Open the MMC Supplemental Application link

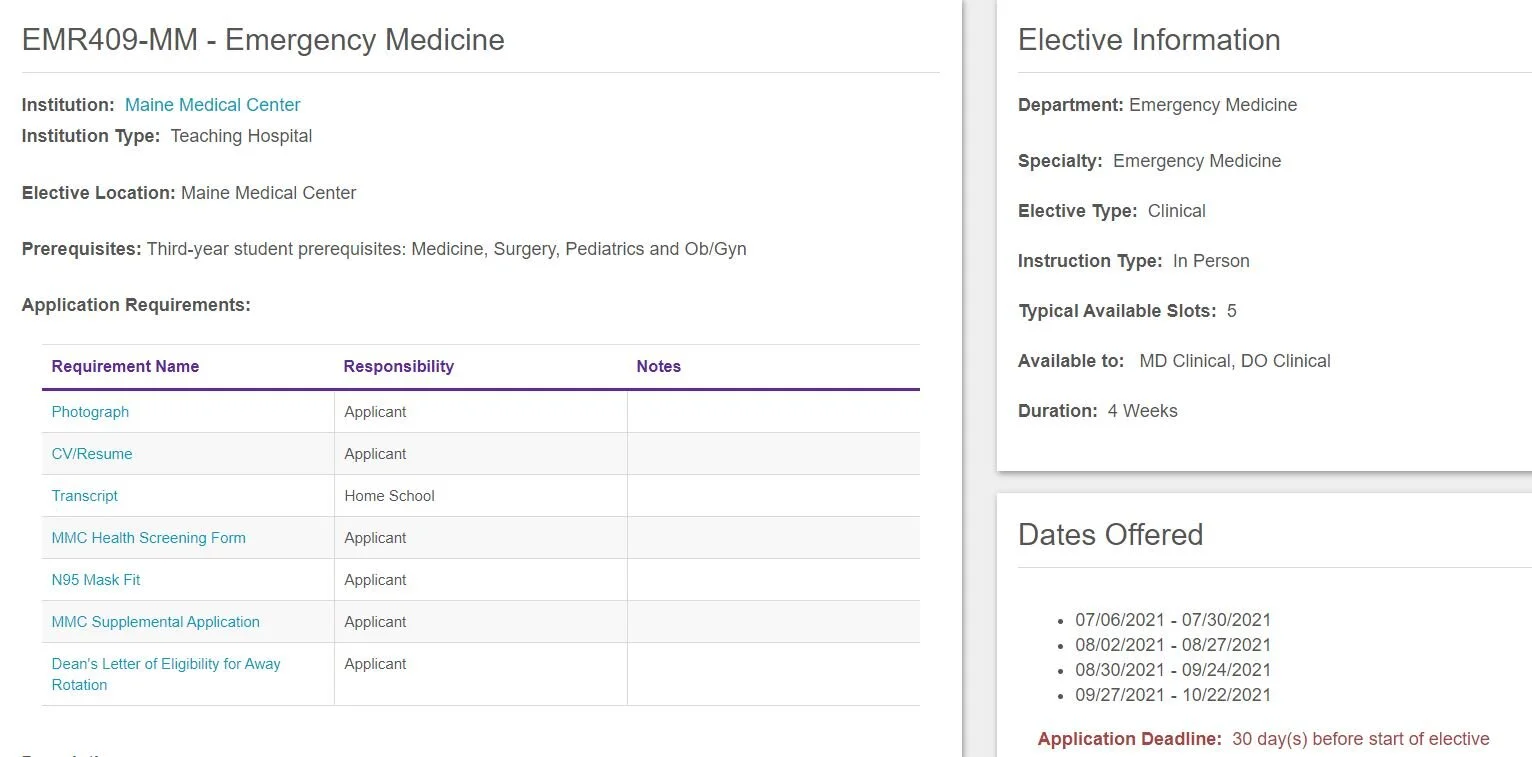point(155,622)
